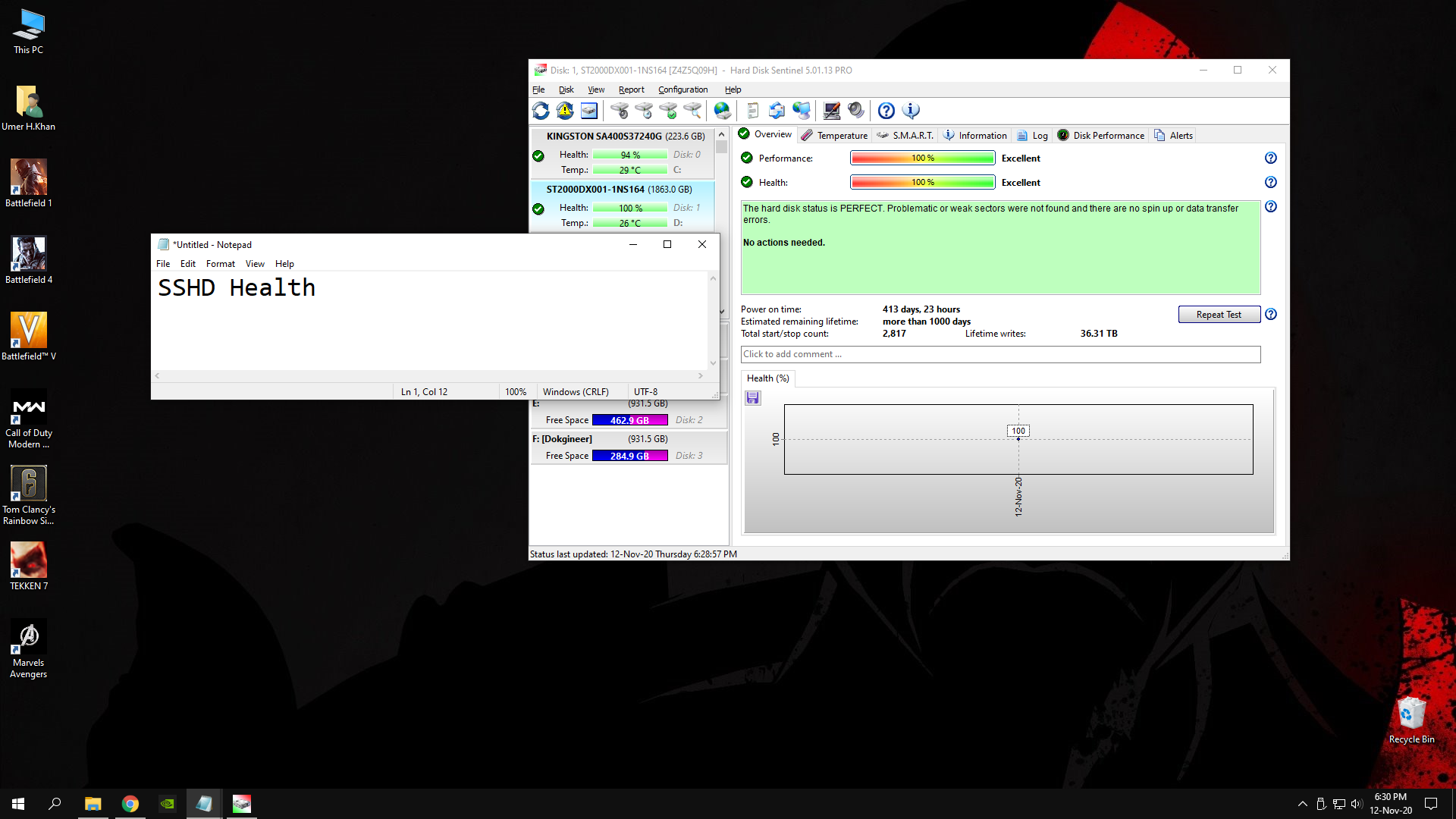Click the globe and monitor toolbar icon
Viewport: 1456px width, 819px height.
click(802, 111)
